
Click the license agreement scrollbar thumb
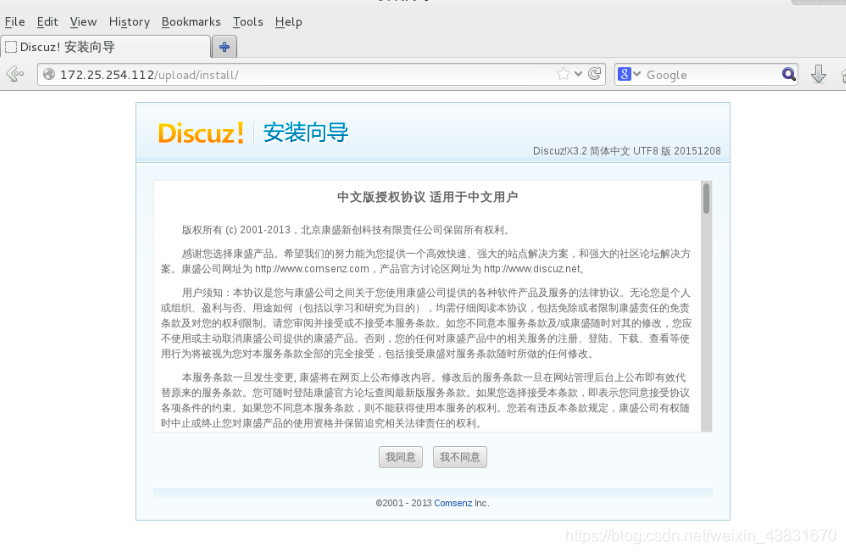click(706, 199)
